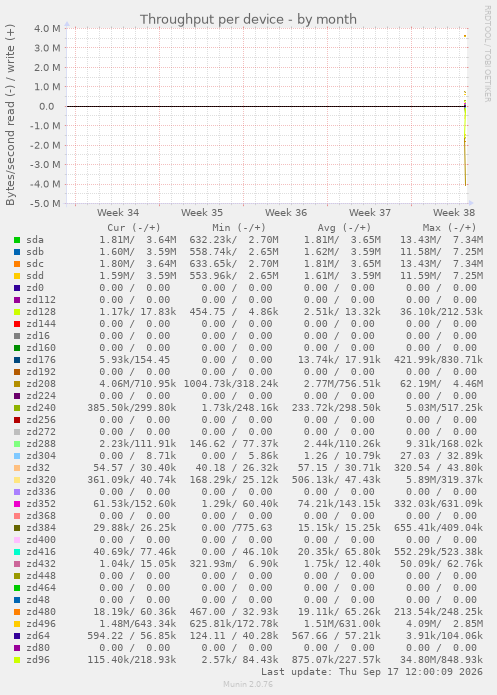This screenshot has width=497, height=695.
Task: Click the '1.51M/631.00k' avg value of zd496
Action: [x=342, y=624]
